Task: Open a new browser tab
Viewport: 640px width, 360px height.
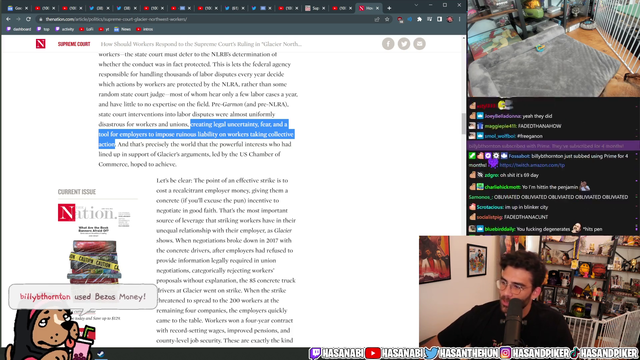Action: click(389, 8)
